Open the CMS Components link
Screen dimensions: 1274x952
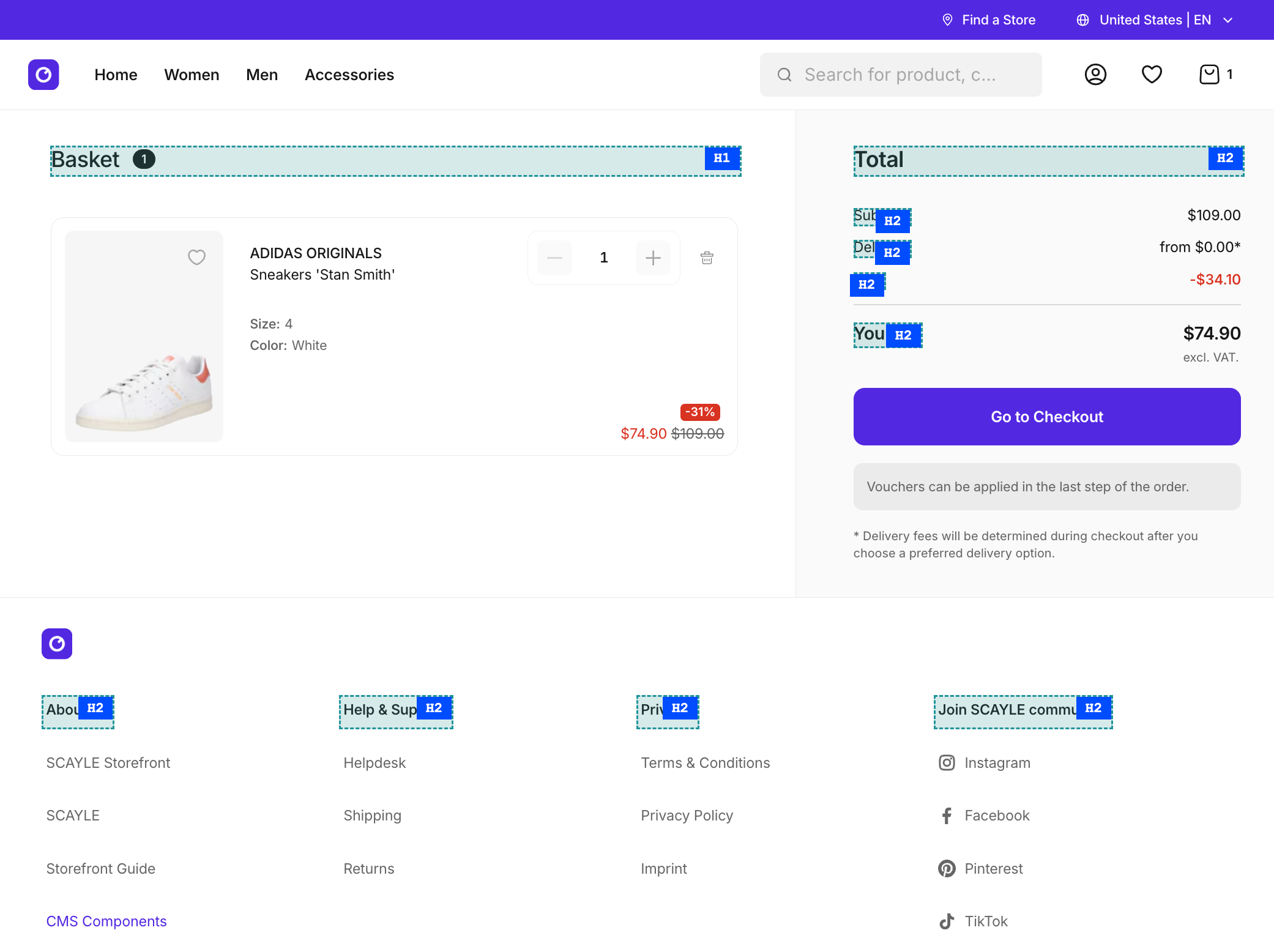coord(106,921)
